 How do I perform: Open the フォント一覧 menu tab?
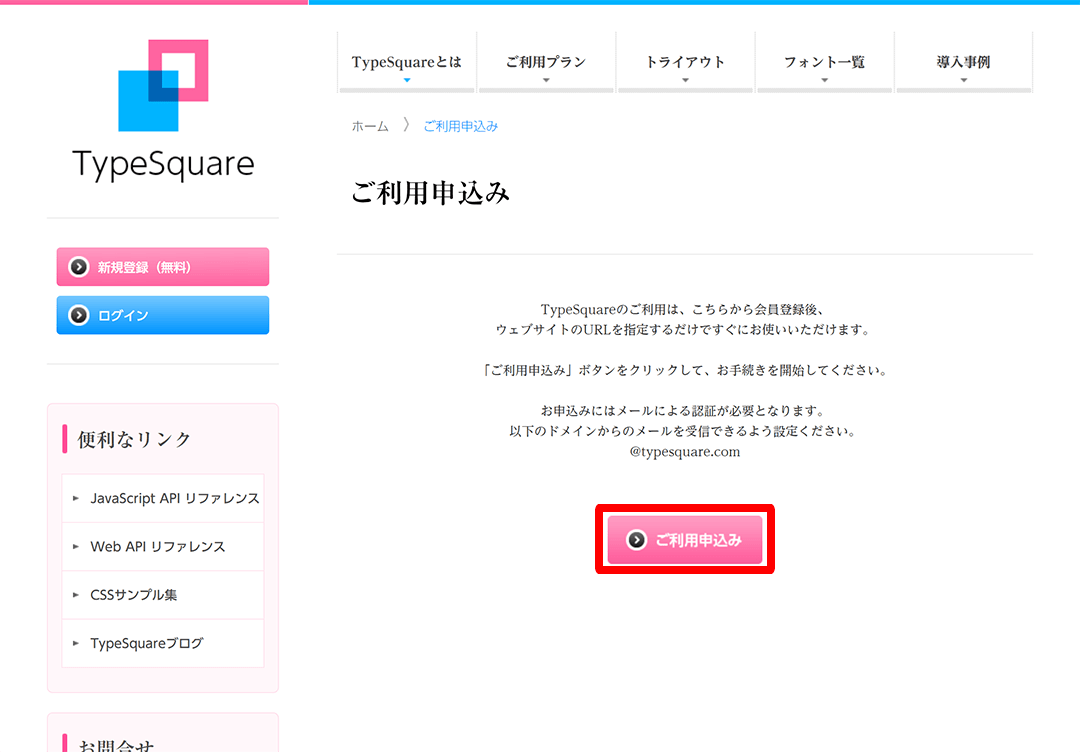coord(824,62)
